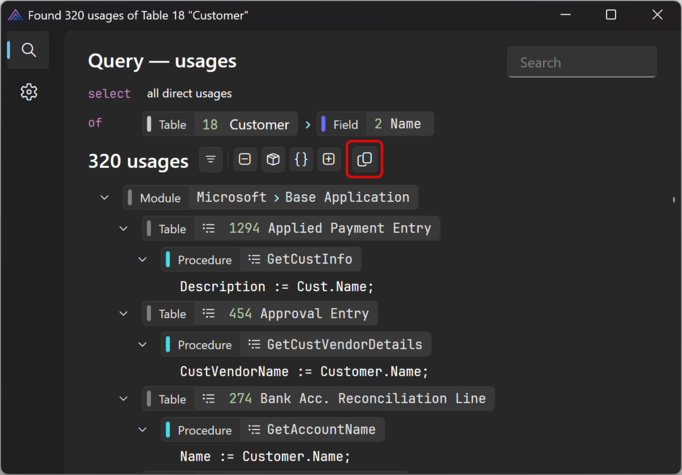Select the 454 Approval Entry table item
Image resolution: width=682 pixels, height=475 pixels.
pos(298,314)
